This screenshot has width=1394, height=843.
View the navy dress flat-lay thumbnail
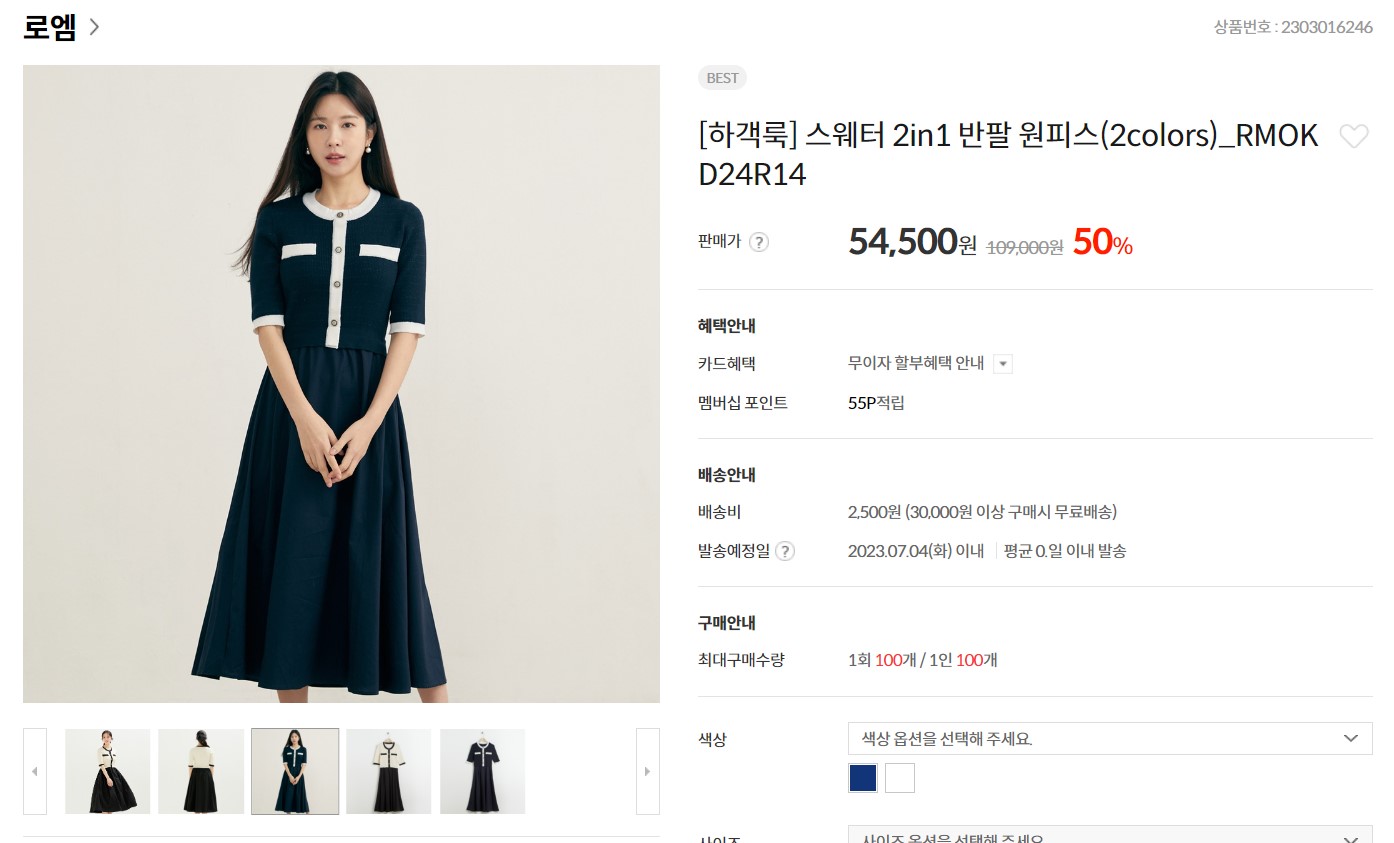[x=483, y=771]
